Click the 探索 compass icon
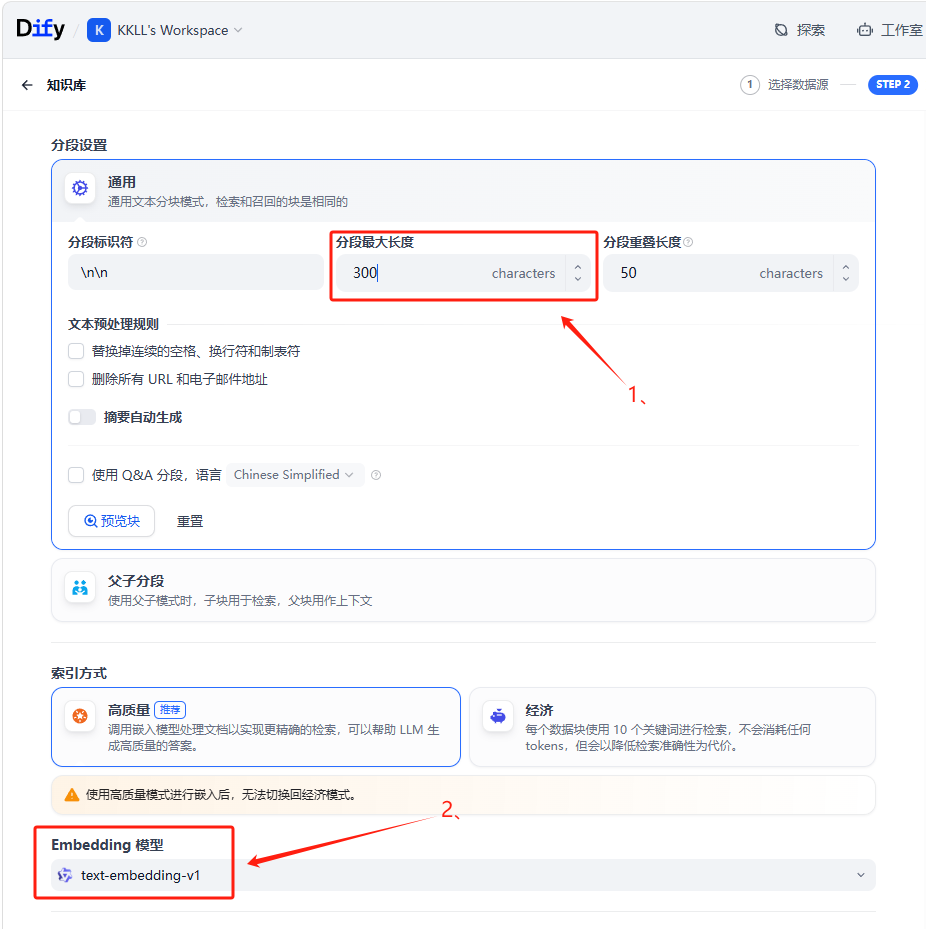The height and width of the screenshot is (929, 926). [781, 30]
